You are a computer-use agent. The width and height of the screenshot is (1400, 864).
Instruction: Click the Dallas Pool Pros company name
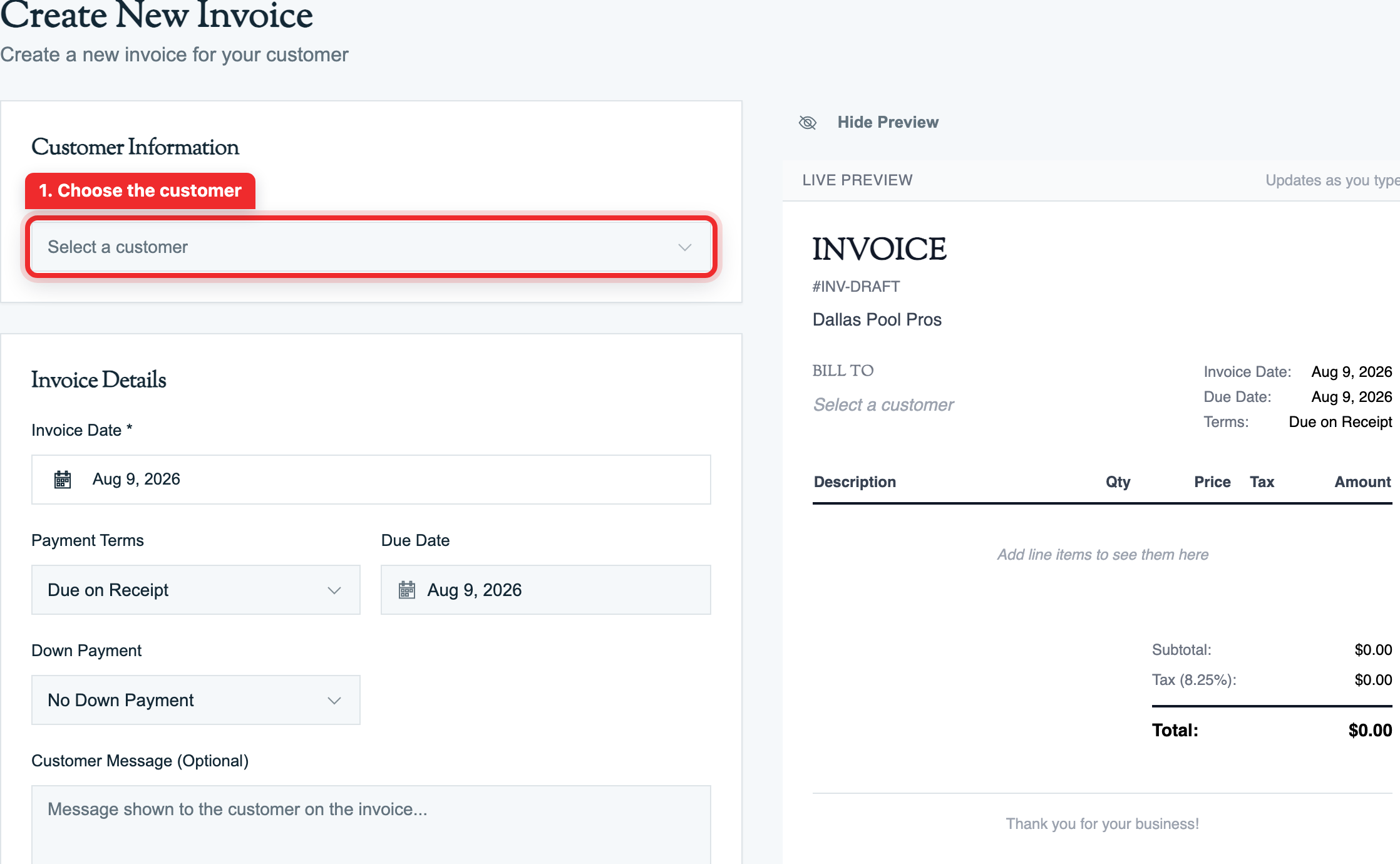877,320
